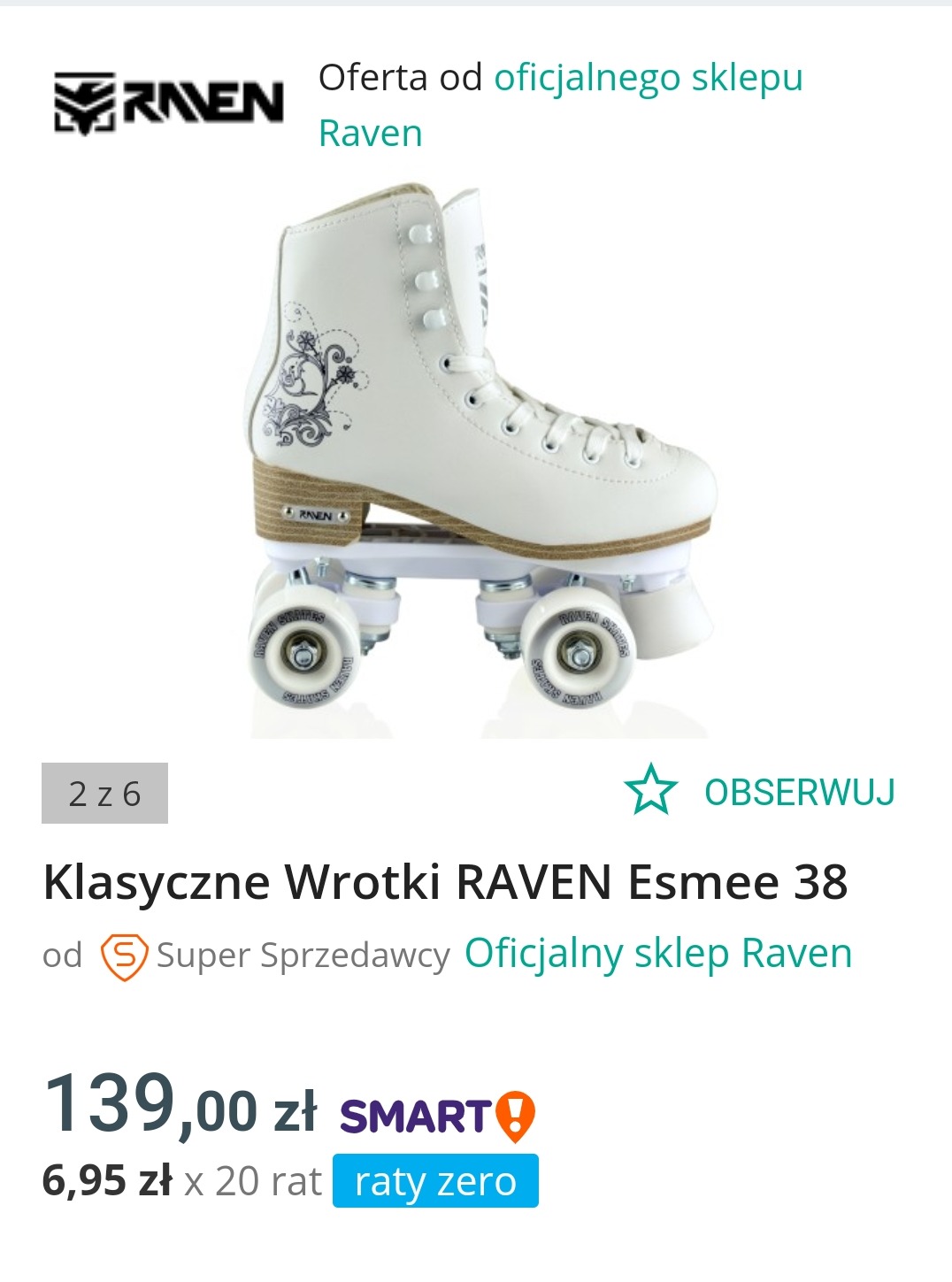Tap the 'Oferta od' header text
This screenshot has height=1282, width=952.
click(400, 78)
